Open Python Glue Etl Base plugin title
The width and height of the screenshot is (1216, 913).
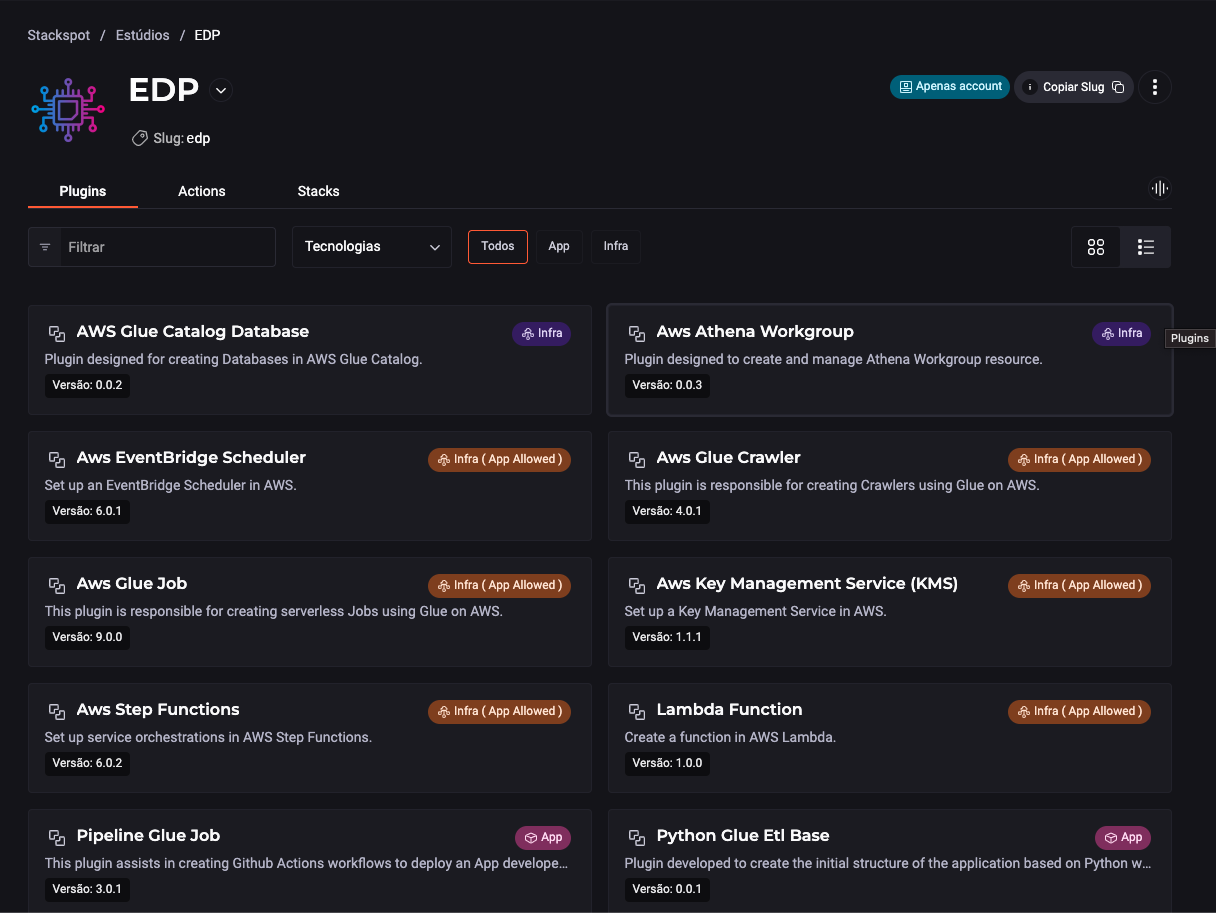[743, 836]
